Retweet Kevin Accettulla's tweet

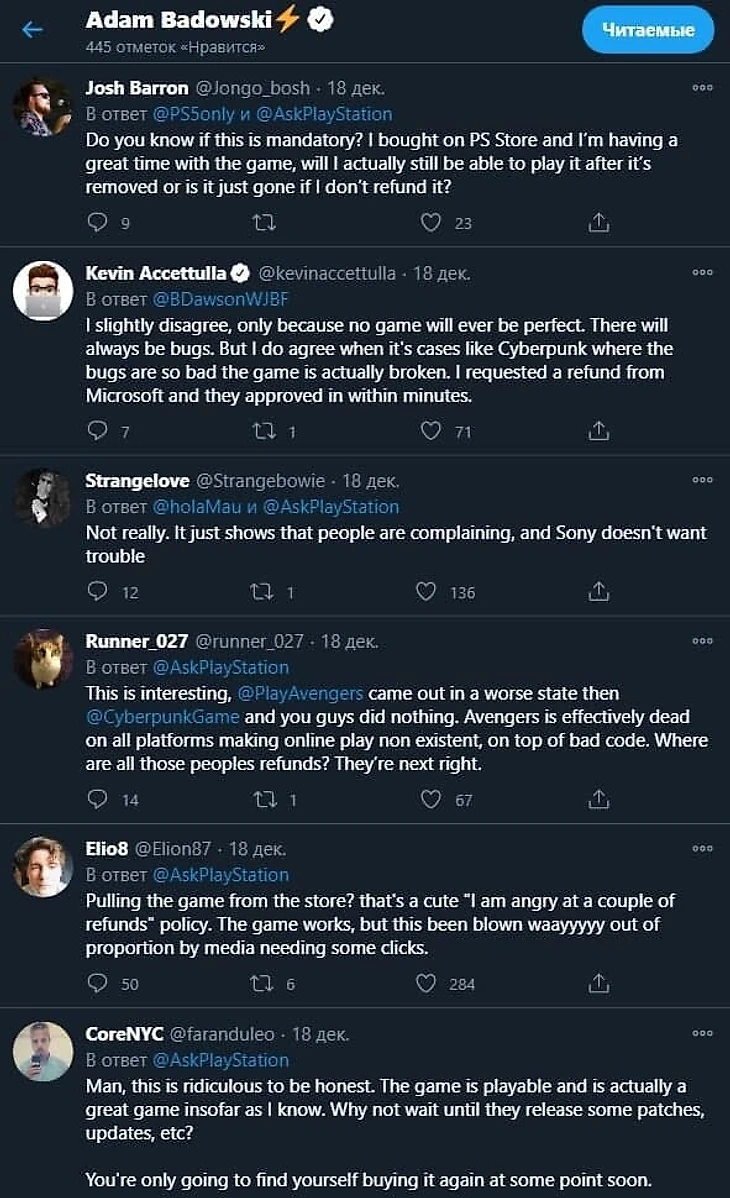(x=263, y=431)
